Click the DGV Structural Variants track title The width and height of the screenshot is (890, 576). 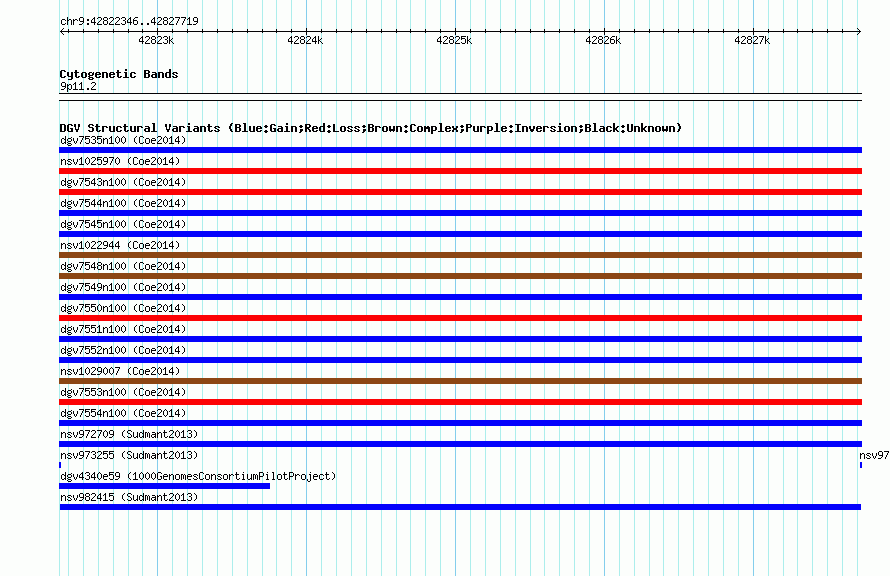370,128
